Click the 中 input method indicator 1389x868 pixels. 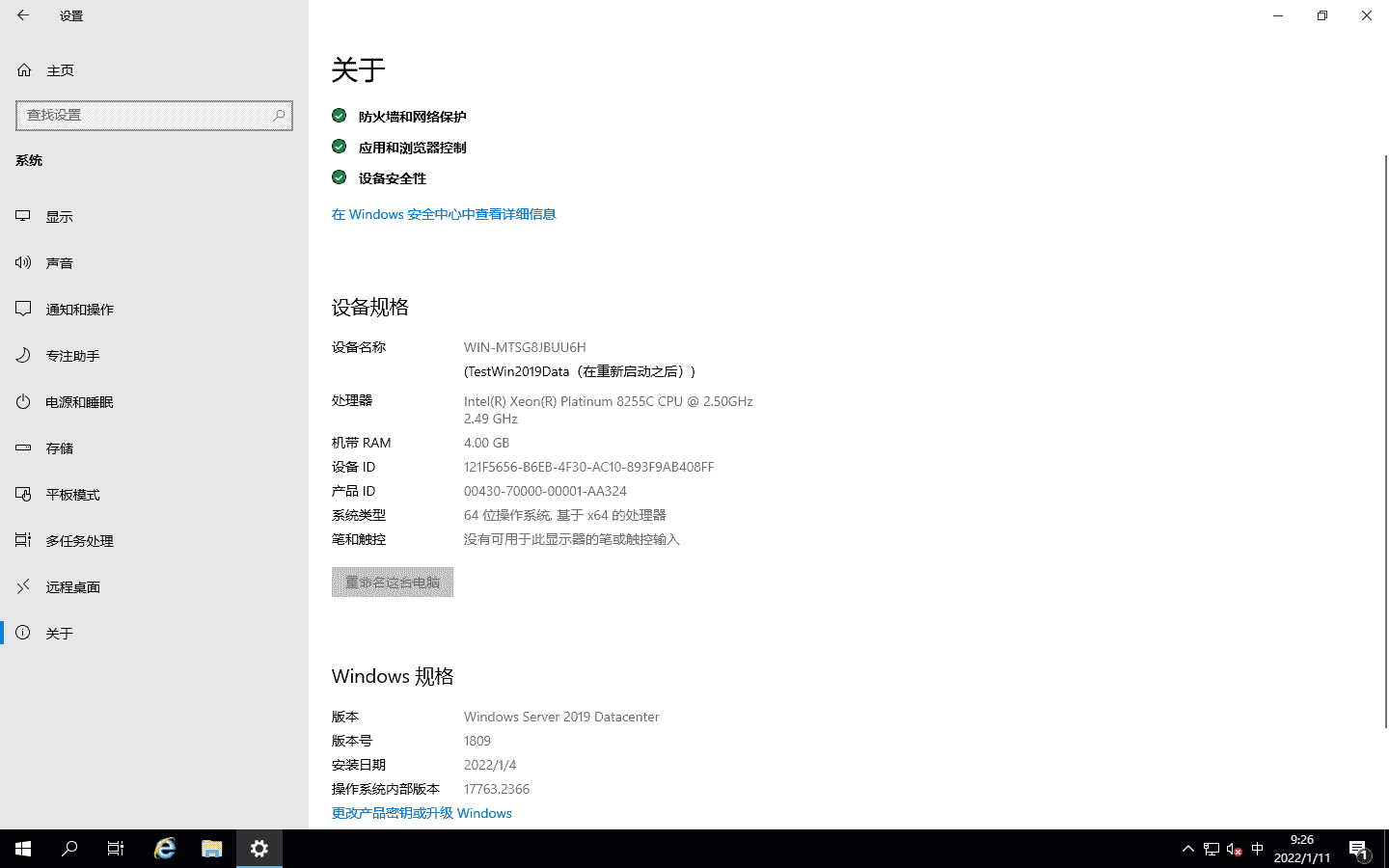point(1257,849)
